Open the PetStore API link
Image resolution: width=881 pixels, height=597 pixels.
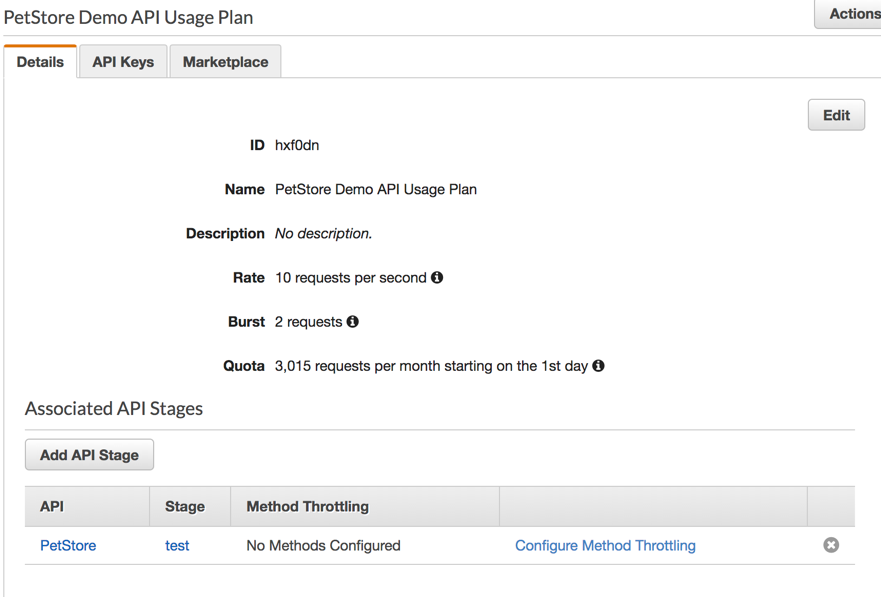[x=68, y=546]
